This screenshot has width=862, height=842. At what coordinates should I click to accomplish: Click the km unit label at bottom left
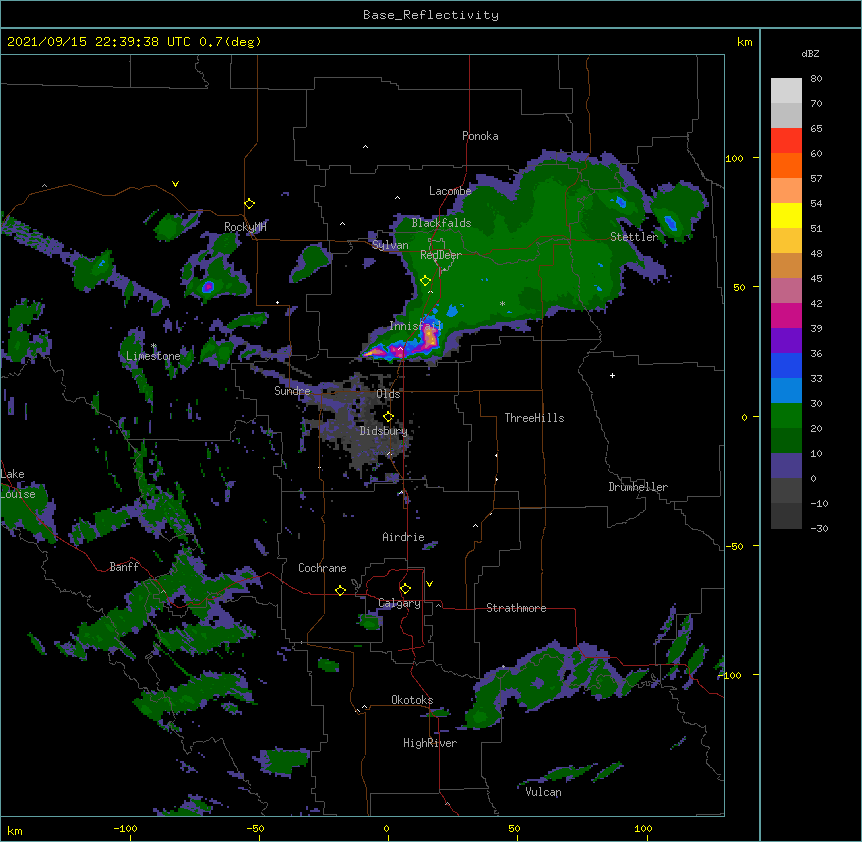pos(15,830)
